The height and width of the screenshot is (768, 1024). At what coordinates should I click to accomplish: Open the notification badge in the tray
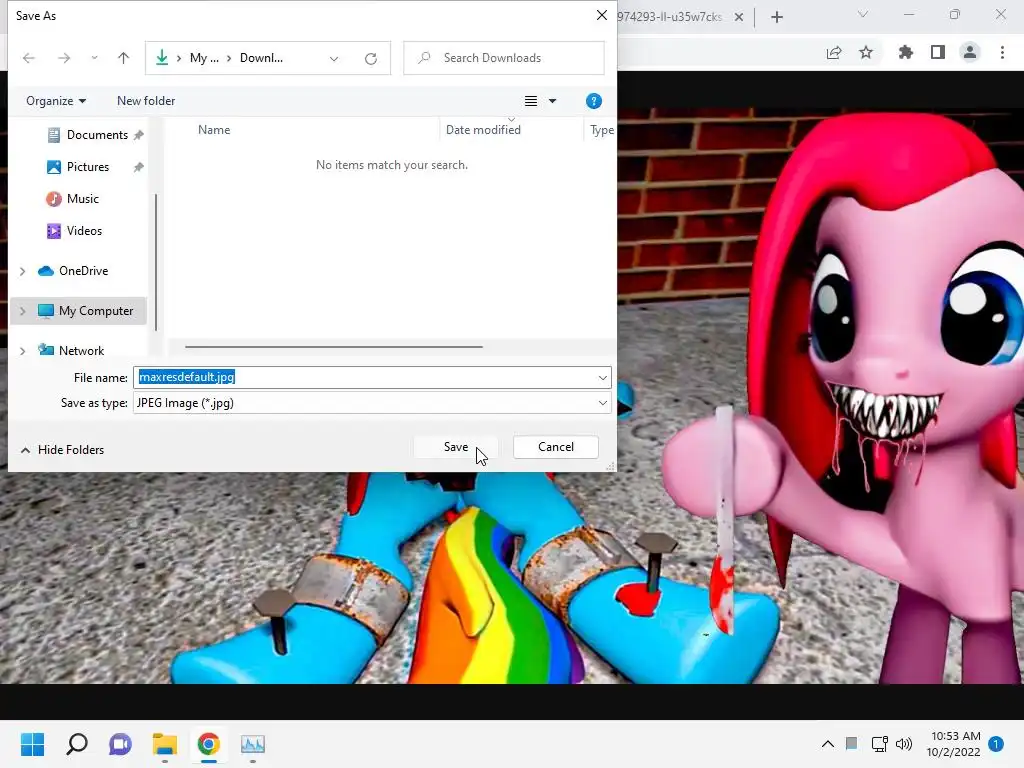(x=996, y=744)
